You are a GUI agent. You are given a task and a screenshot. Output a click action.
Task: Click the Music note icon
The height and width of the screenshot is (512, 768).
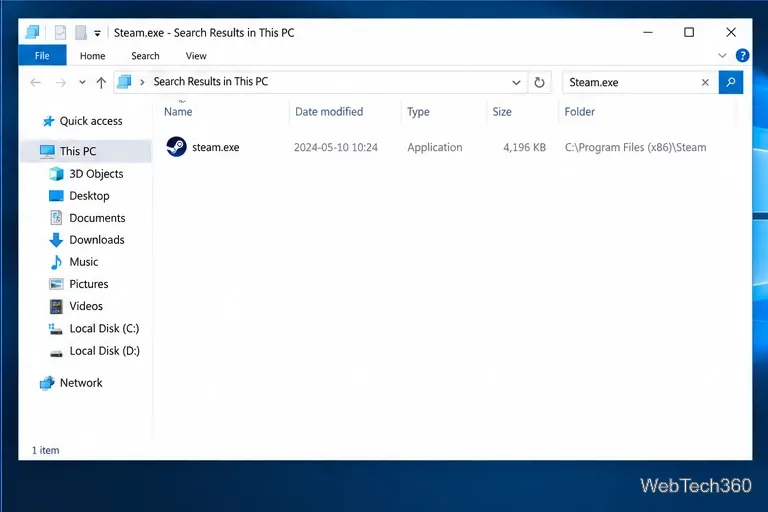tap(56, 262)
